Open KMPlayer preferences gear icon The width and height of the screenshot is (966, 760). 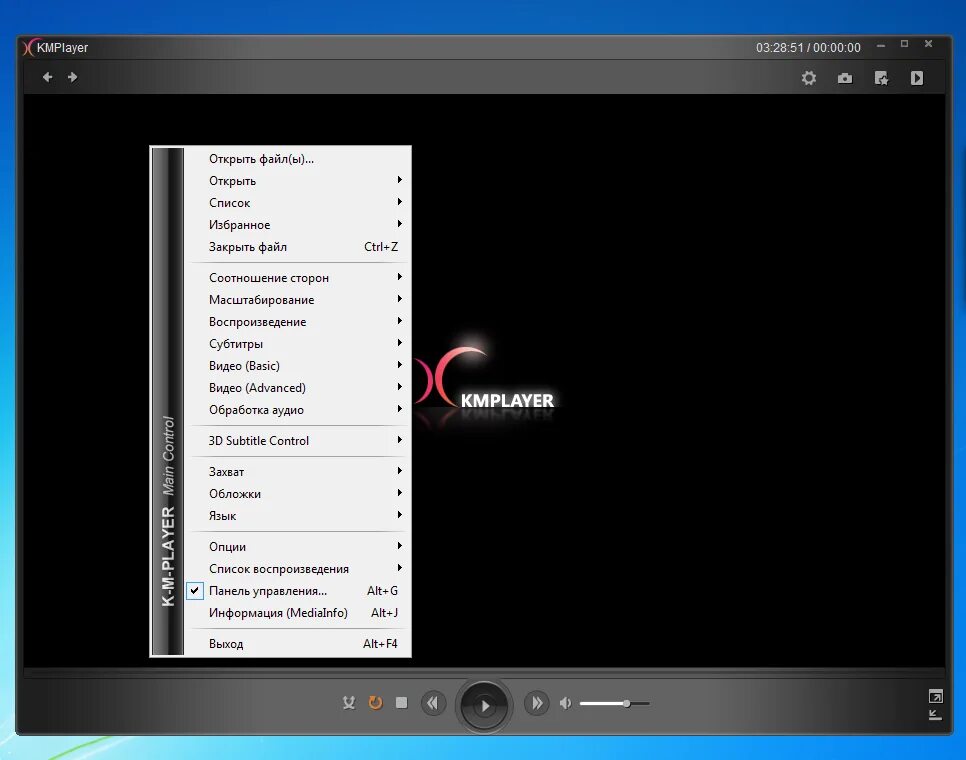pyautogui.click(x=809, y=77)
